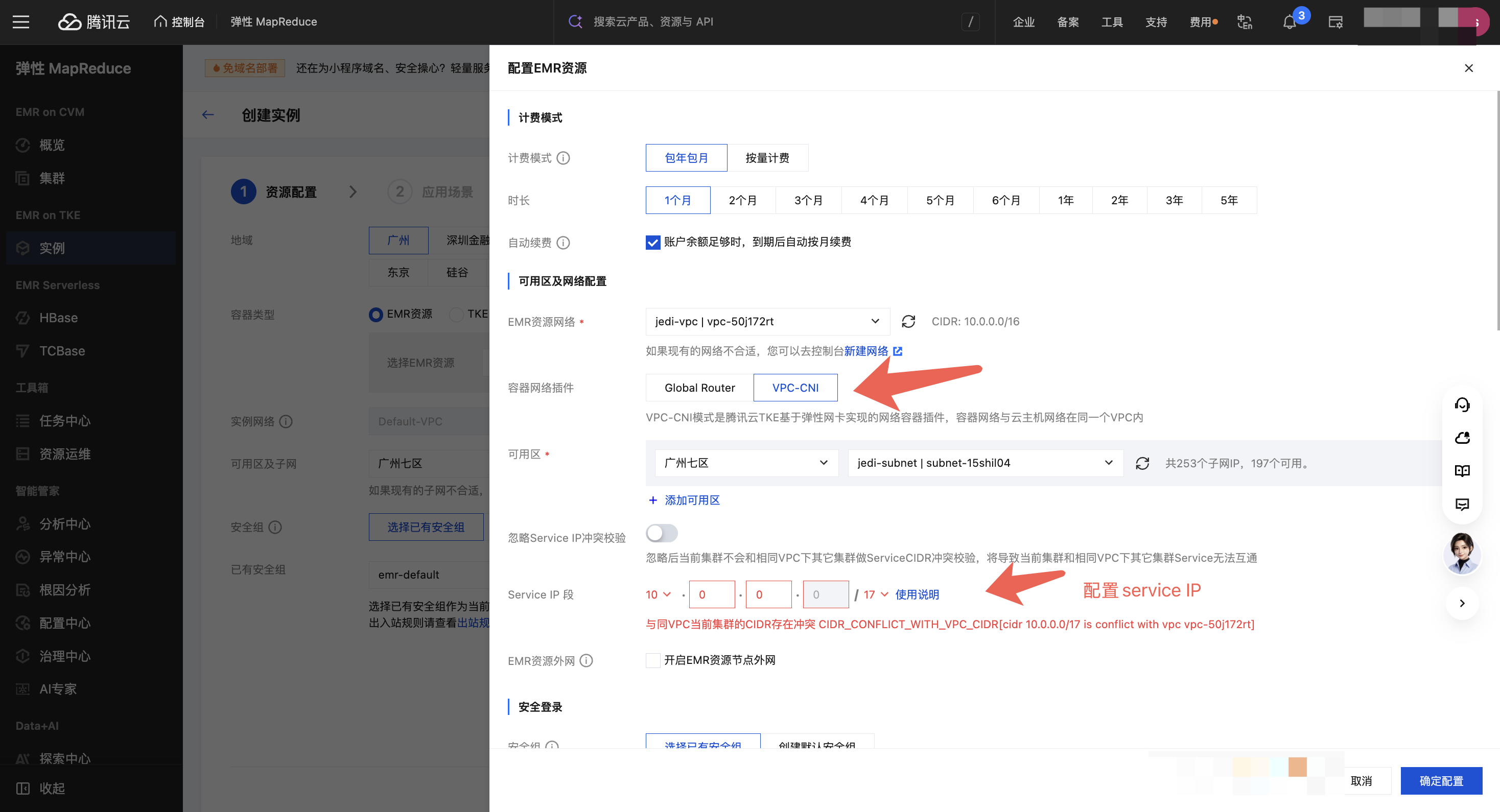Click the Tencent Cloud logo

pos(94,21)
